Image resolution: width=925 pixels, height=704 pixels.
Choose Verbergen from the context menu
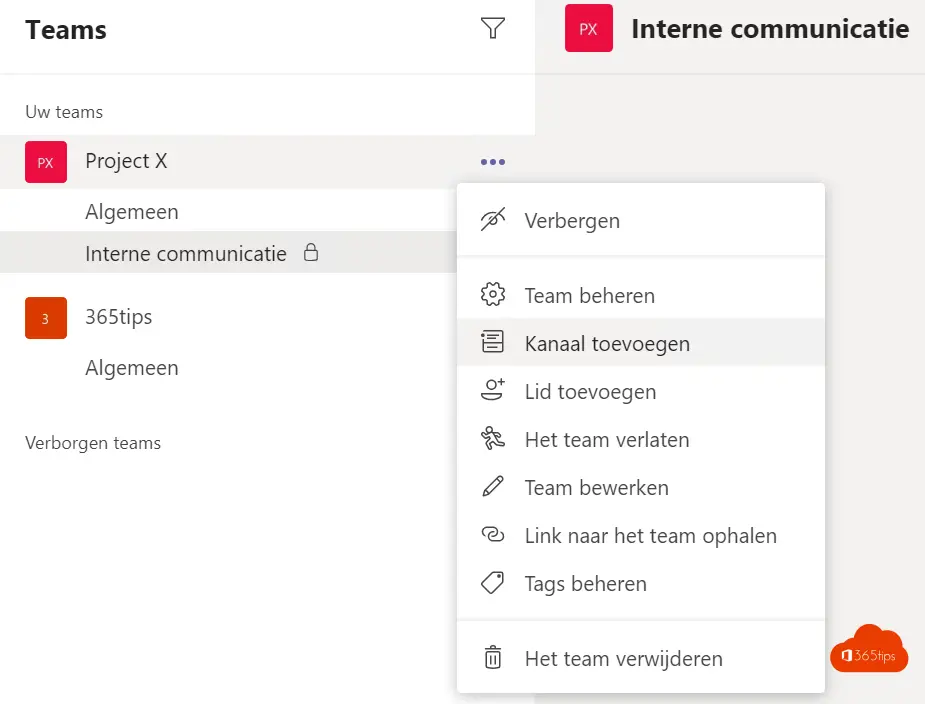[x=641, y=221]
